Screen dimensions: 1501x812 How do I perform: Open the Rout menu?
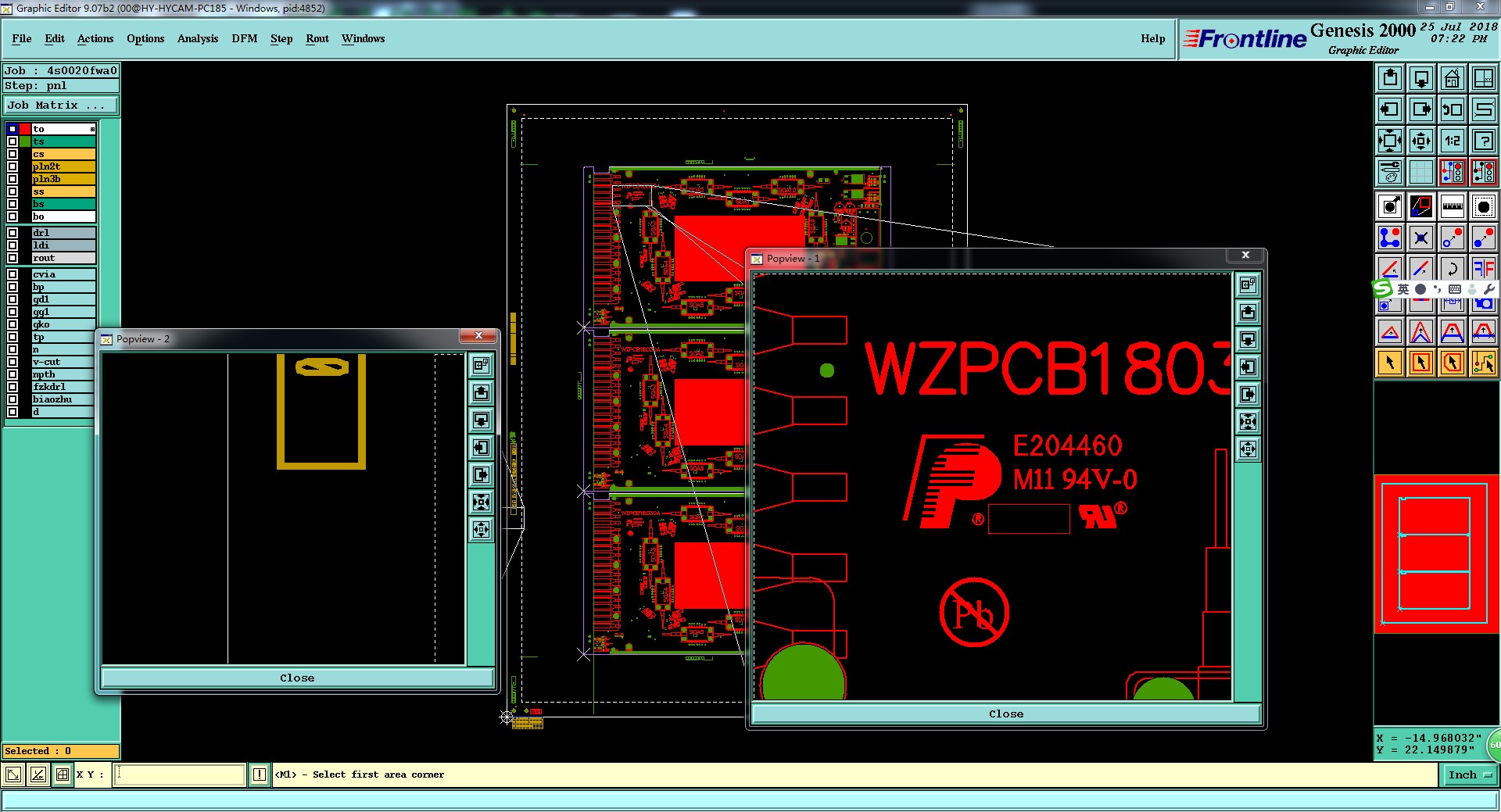(317, 38)
